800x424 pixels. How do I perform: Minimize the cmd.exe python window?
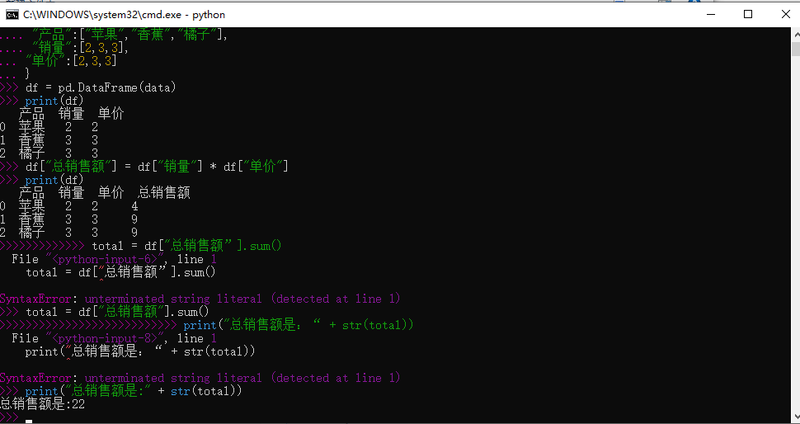tap(710, 15)
